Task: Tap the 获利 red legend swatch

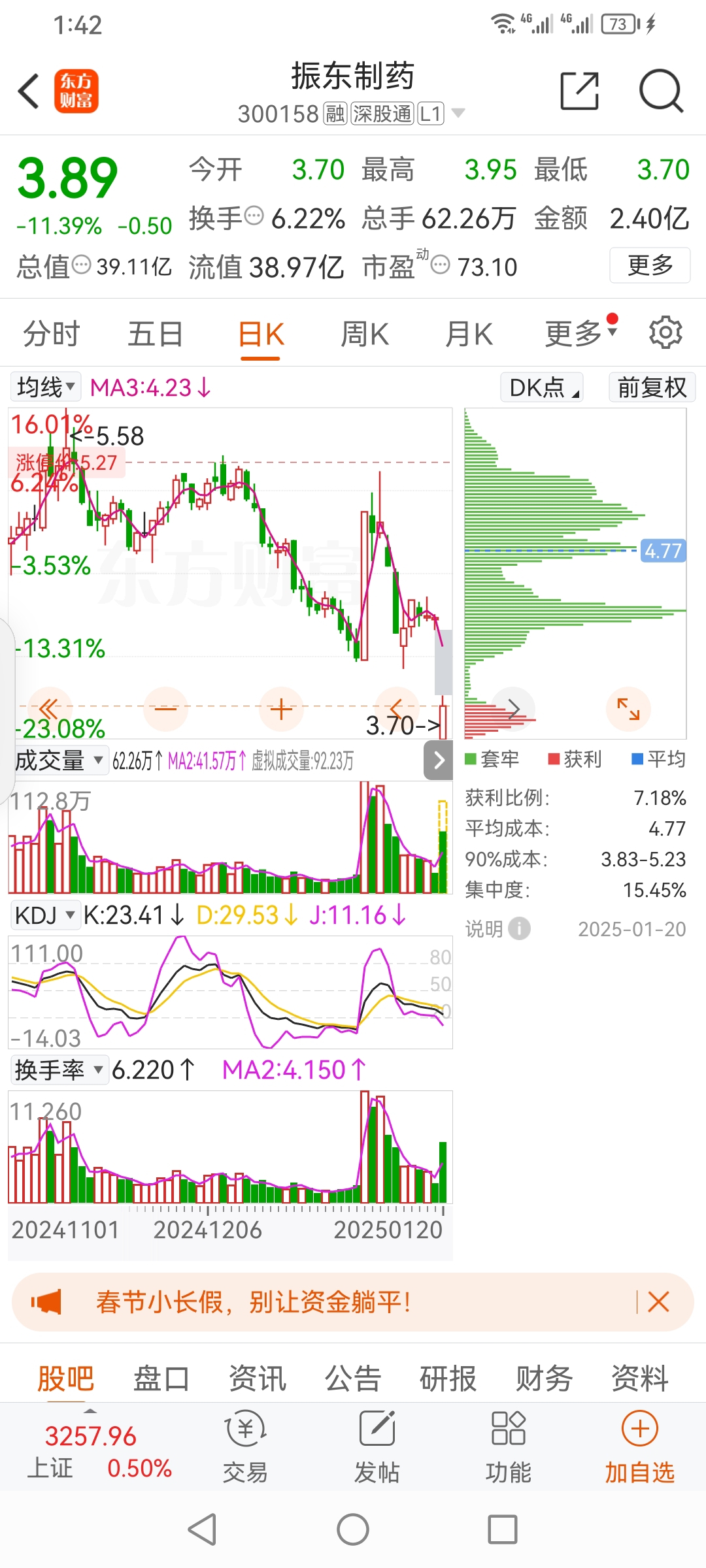Action: click(x=554, y=759)
